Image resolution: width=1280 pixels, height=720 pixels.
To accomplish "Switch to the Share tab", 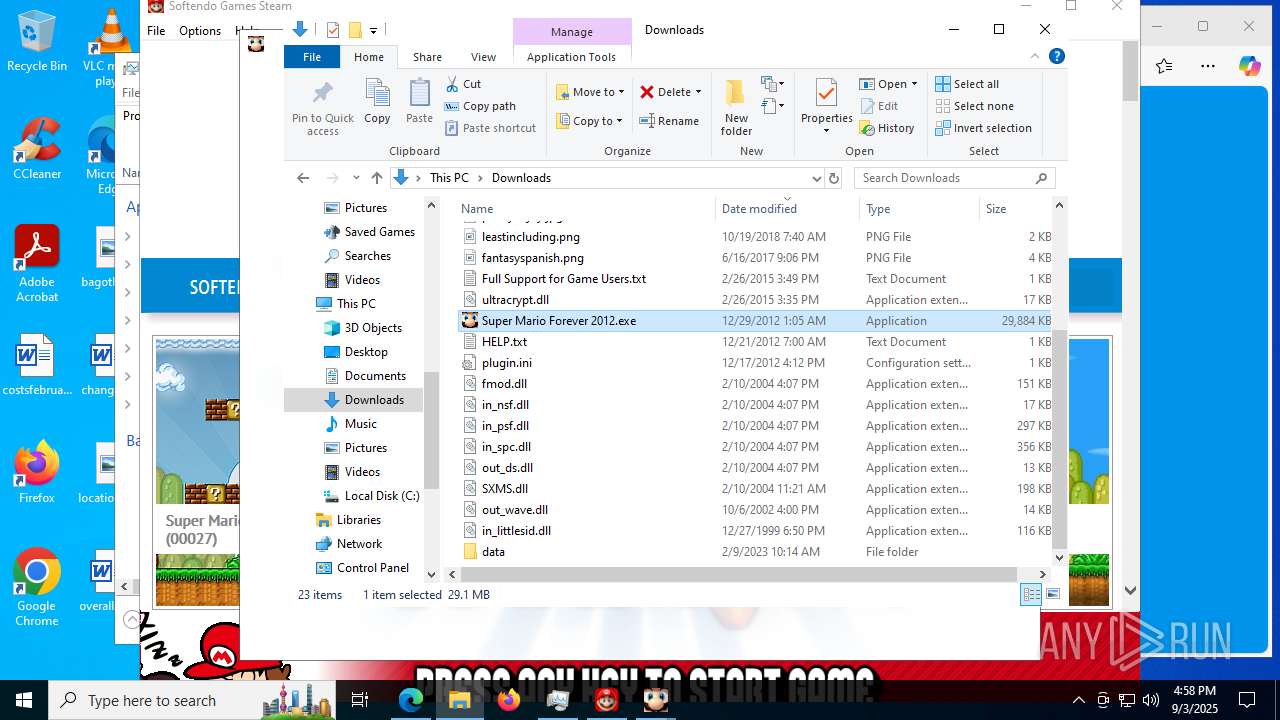I will coord(427,57).
